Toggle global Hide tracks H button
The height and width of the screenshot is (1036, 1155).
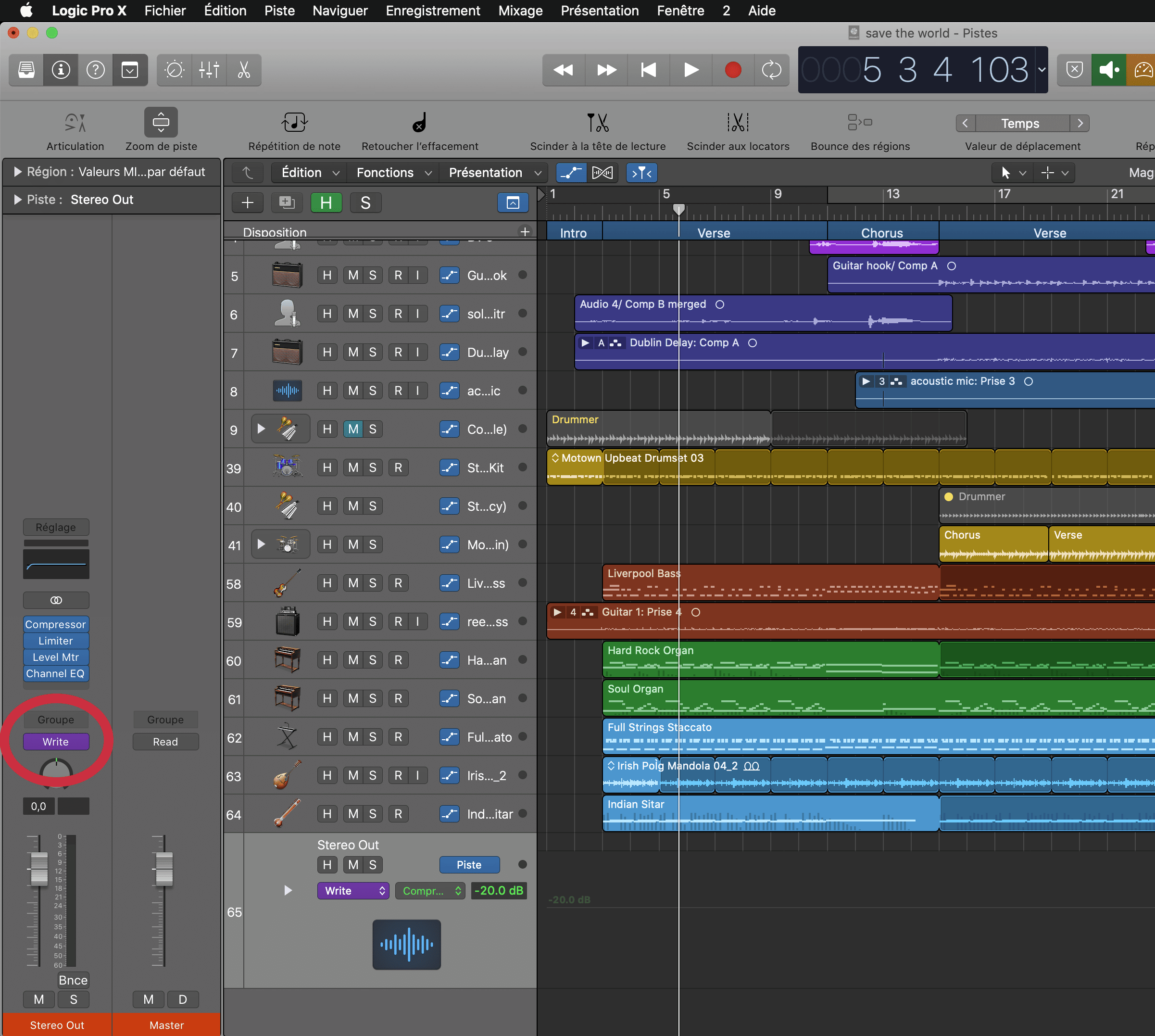pos(326,202)
